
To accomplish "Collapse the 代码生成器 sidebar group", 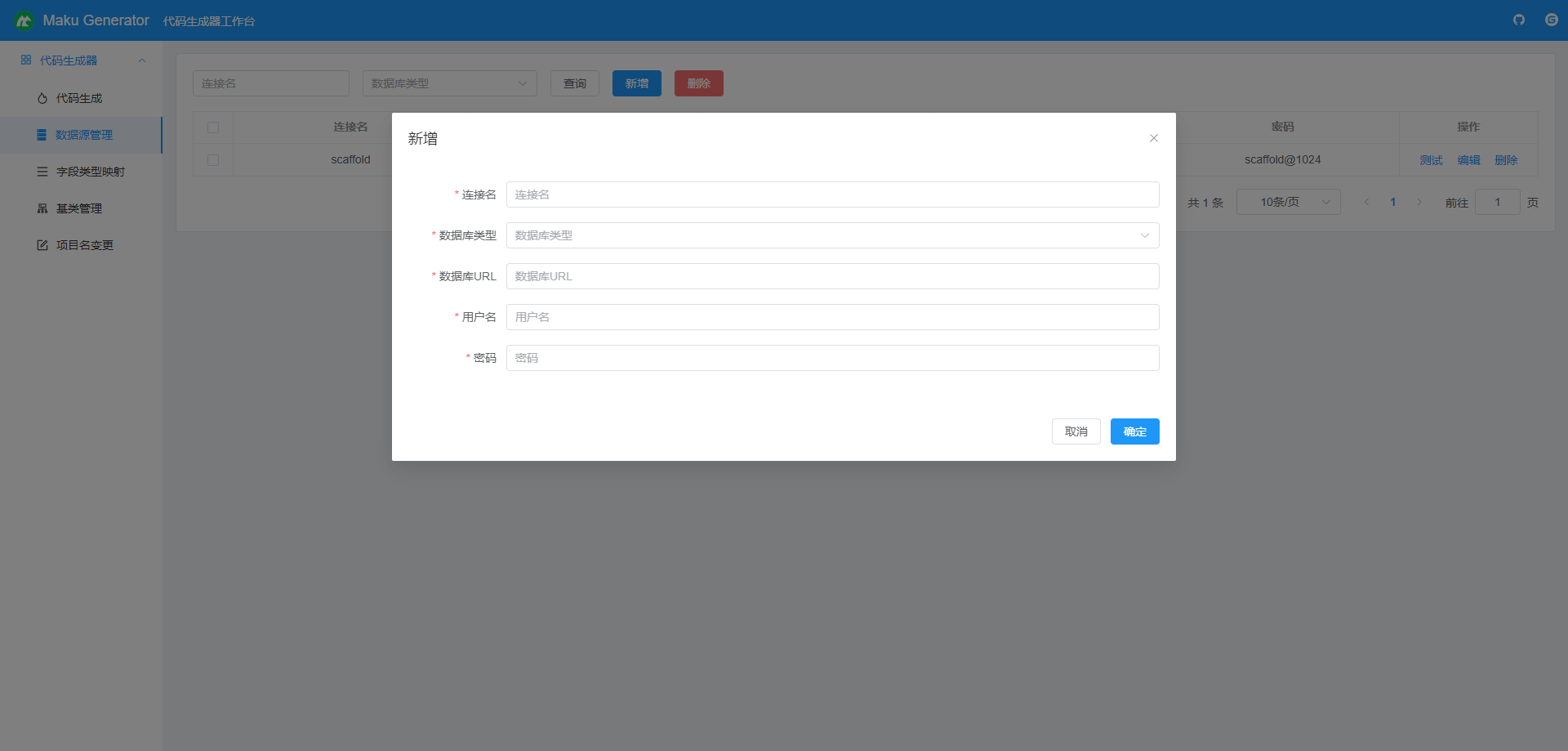I will pos(142,60).
